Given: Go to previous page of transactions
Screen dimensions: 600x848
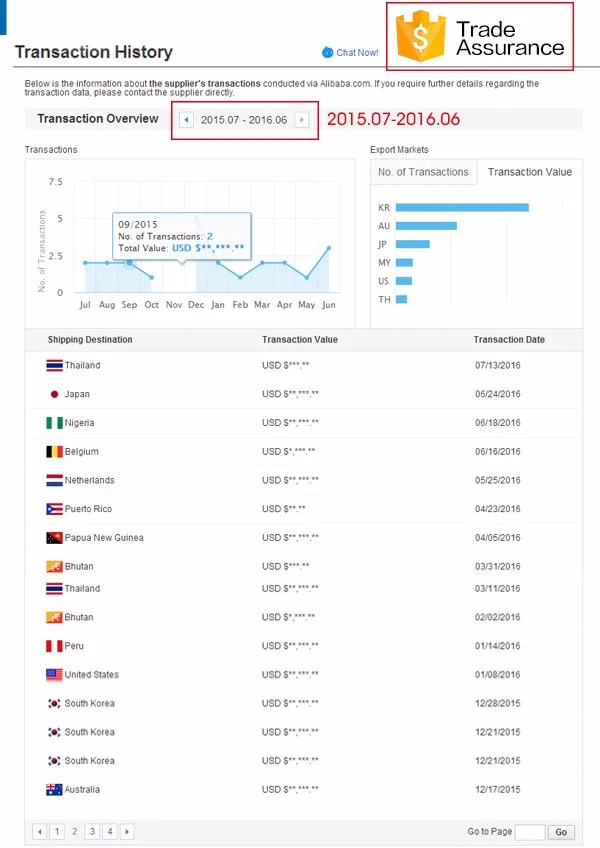Looking at the screenshot, I should pos(39,831).
